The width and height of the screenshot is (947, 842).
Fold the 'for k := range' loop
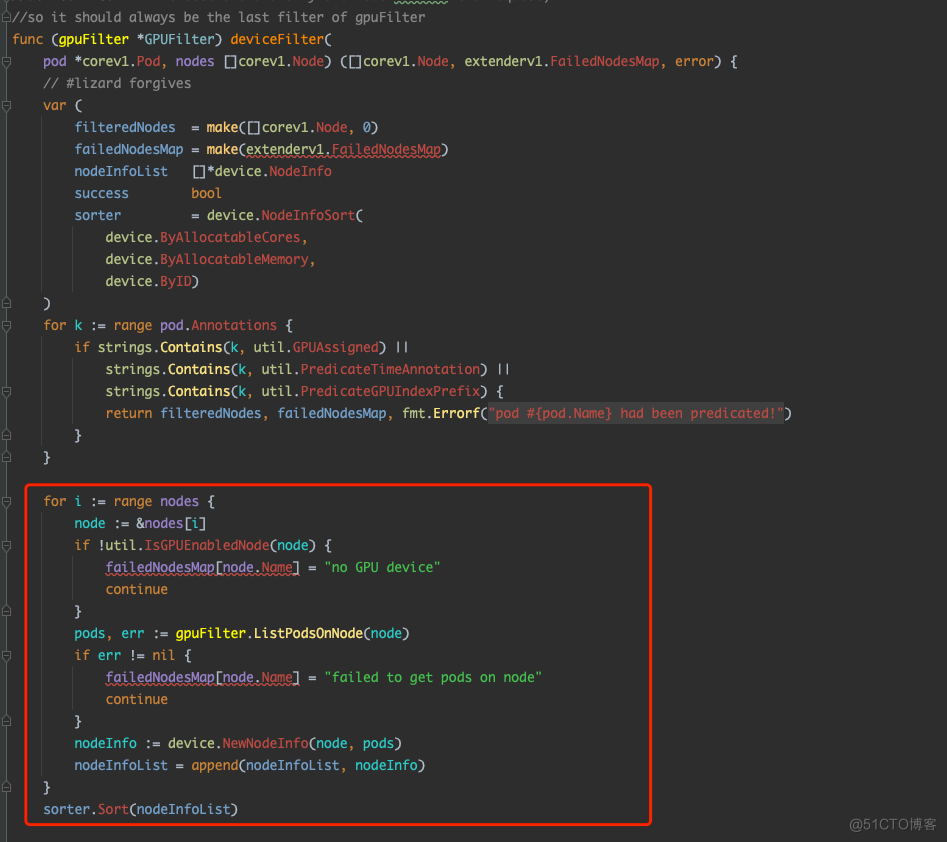click(7, 326)
